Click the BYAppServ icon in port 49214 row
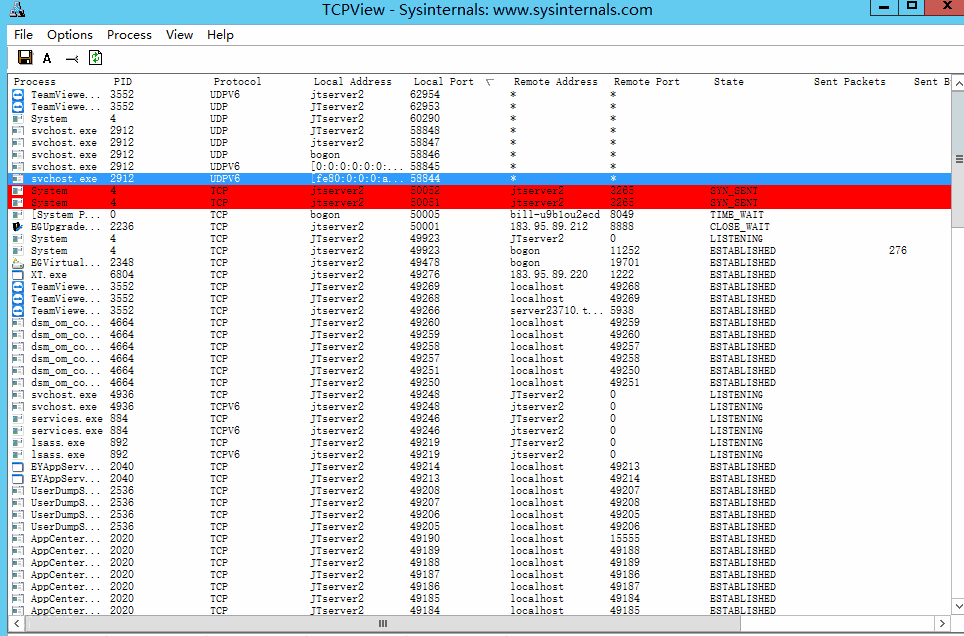Image resolution: width=964 pixels, height=636 pixels. [x=18, y=466]
